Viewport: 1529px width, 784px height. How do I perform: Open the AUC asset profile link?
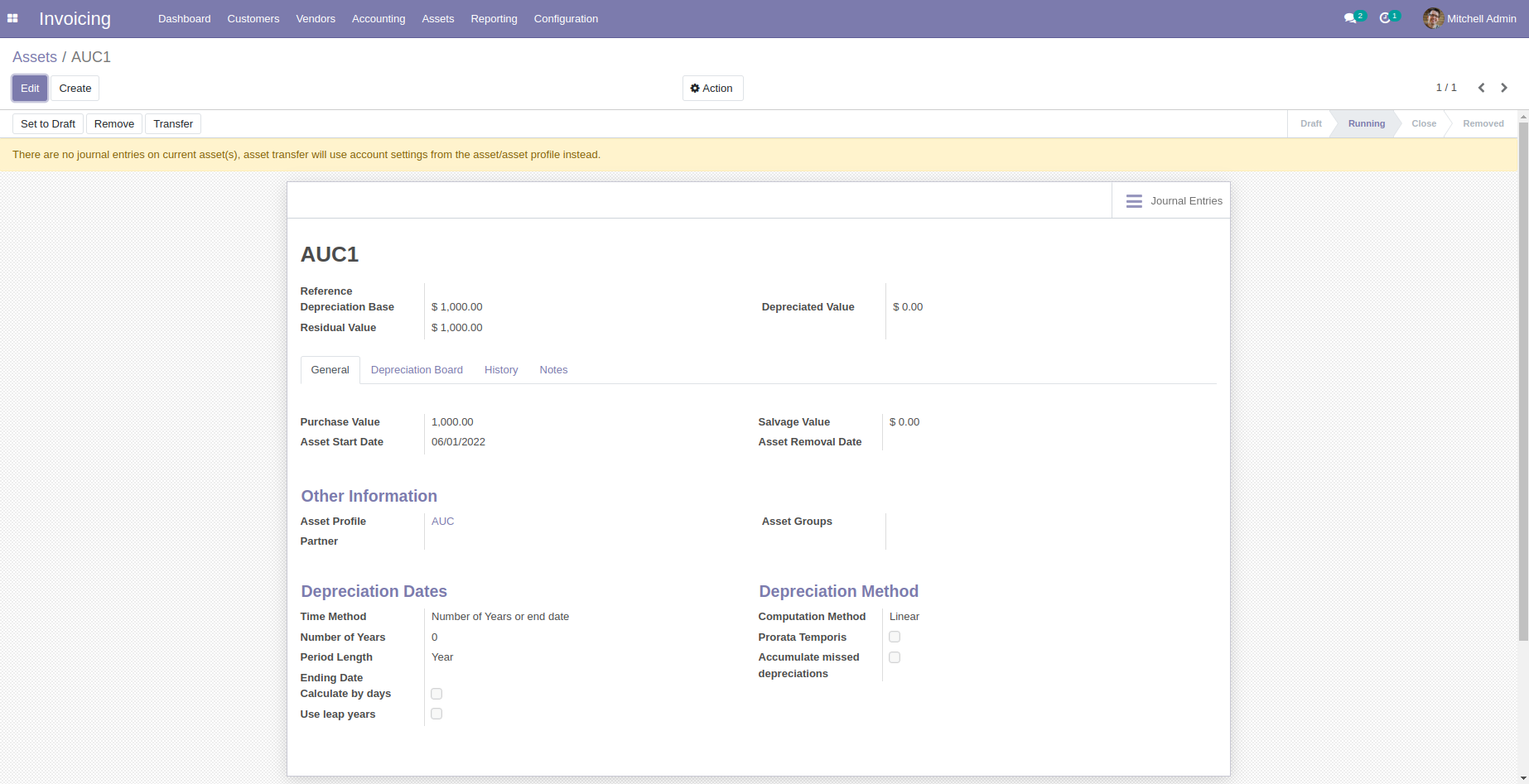[x=442, y=521]
